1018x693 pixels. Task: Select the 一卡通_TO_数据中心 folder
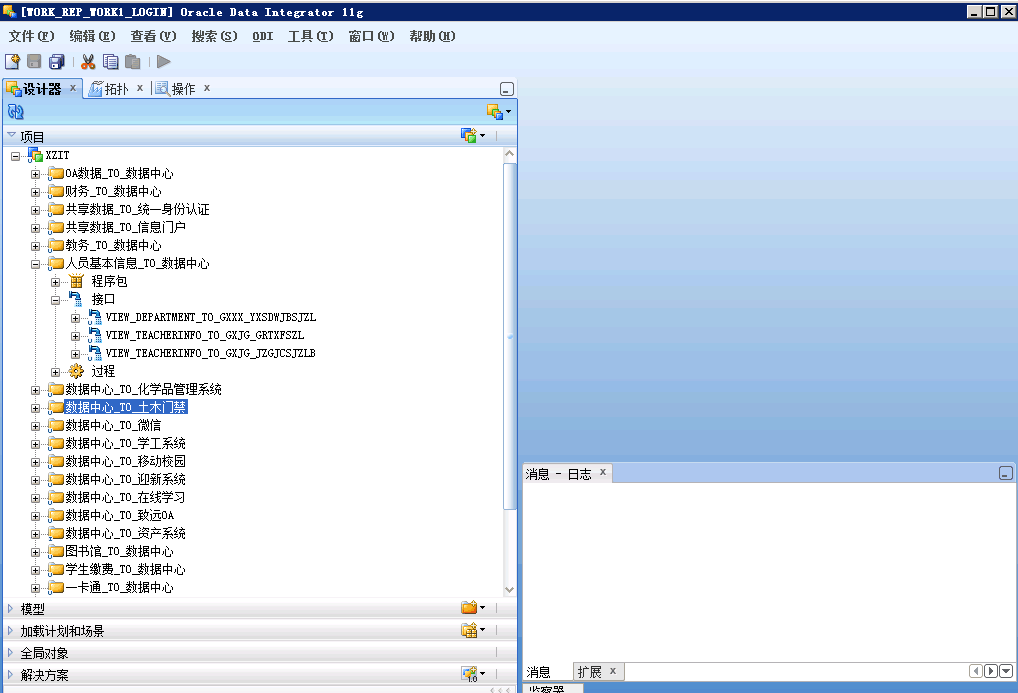[119, 587]
